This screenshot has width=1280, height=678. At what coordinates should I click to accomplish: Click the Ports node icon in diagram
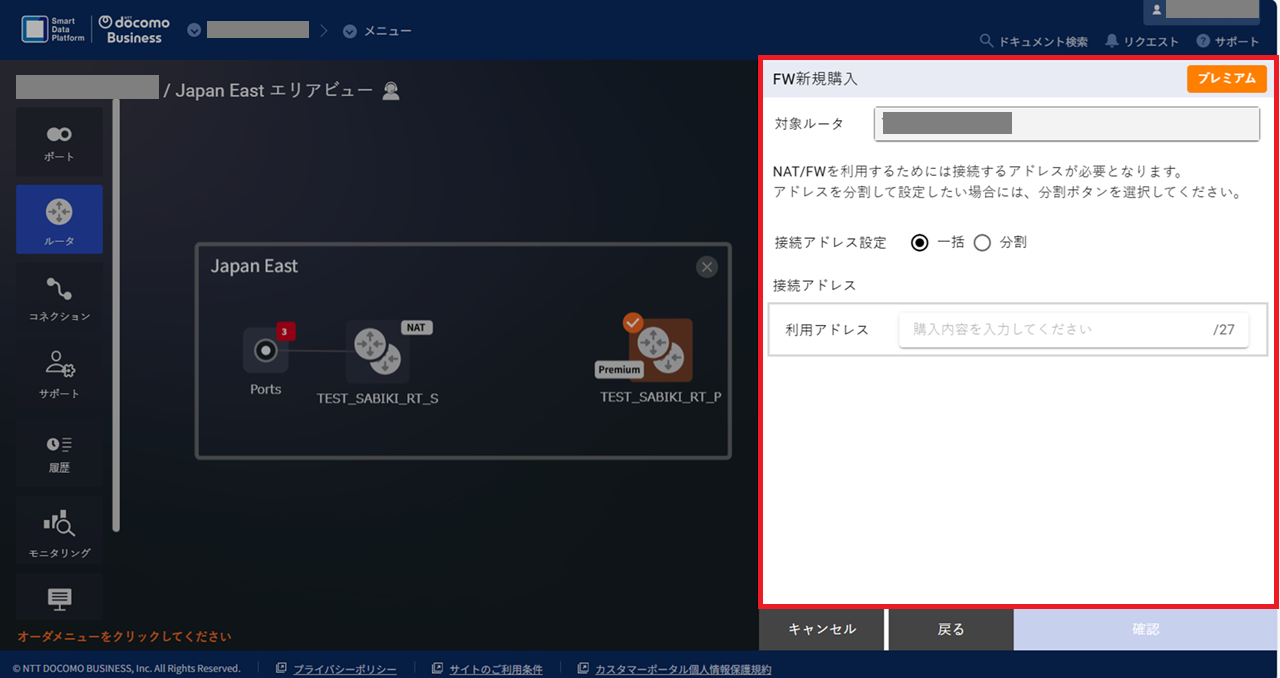(265, 351)
